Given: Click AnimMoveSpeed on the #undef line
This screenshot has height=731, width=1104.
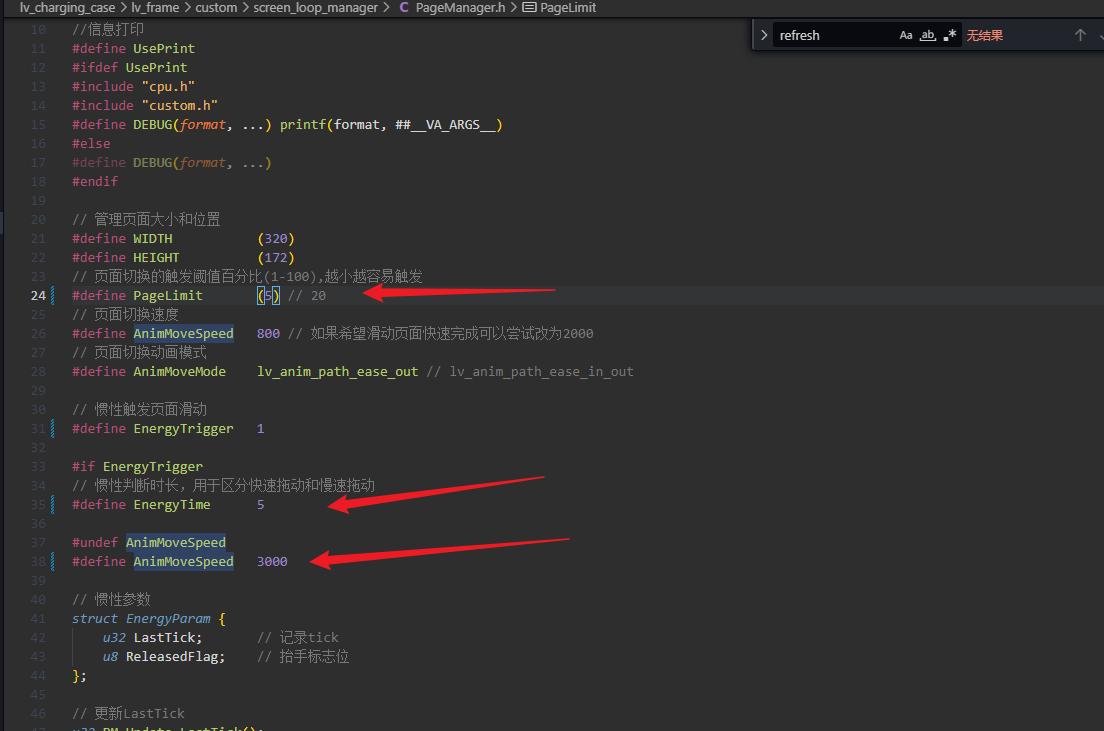Looking at the screenshot, I should [176, 543].
